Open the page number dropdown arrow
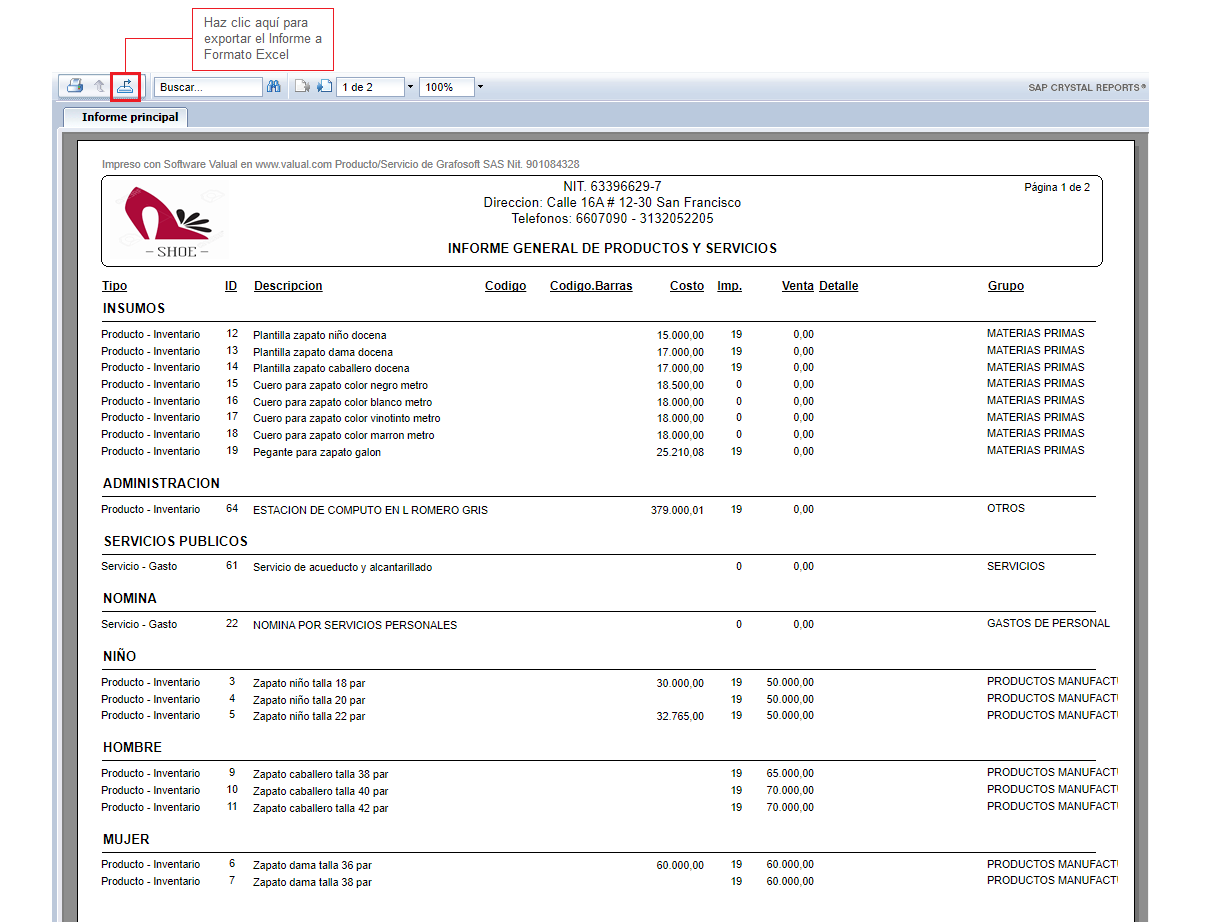Image resolution: width=1205 pixels, height=922 pixels. coord(410,87)
